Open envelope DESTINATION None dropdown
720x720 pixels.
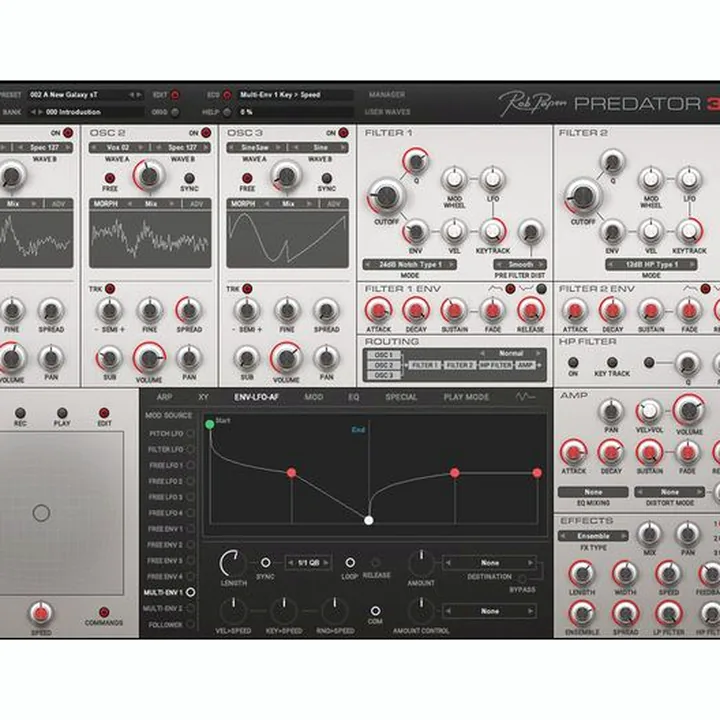tap(489, 562)
